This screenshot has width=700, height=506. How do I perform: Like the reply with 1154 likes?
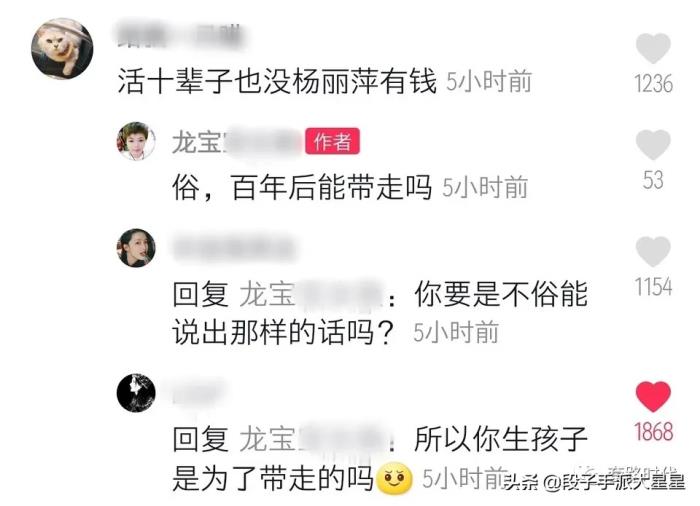[653, 252]
